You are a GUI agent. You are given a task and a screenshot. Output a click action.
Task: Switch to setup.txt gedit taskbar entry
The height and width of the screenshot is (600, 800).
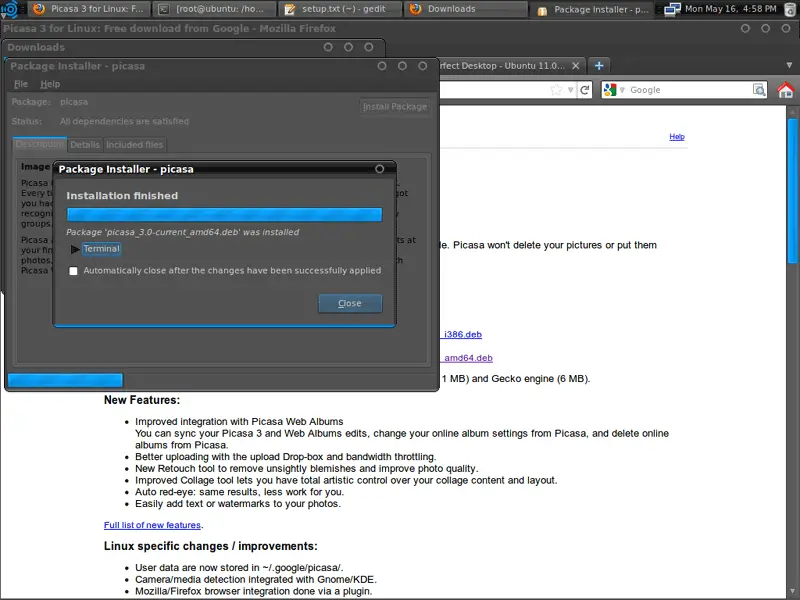341,9
